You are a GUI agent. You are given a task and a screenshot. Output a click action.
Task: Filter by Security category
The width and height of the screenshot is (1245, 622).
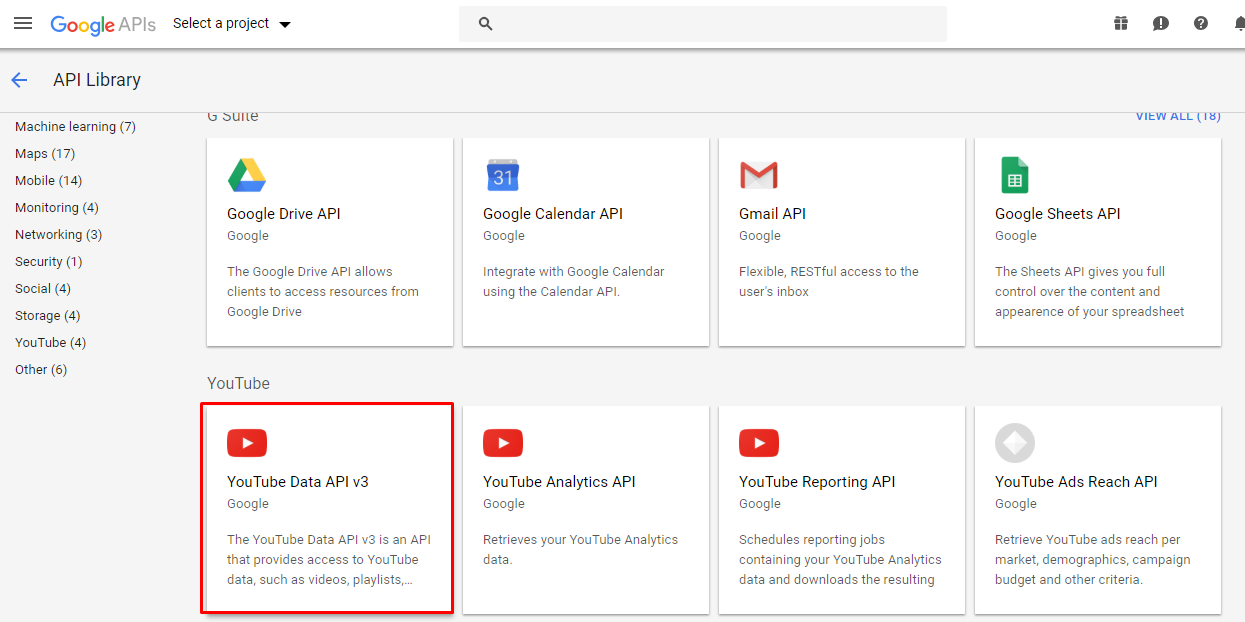click(x=49, y=262)
